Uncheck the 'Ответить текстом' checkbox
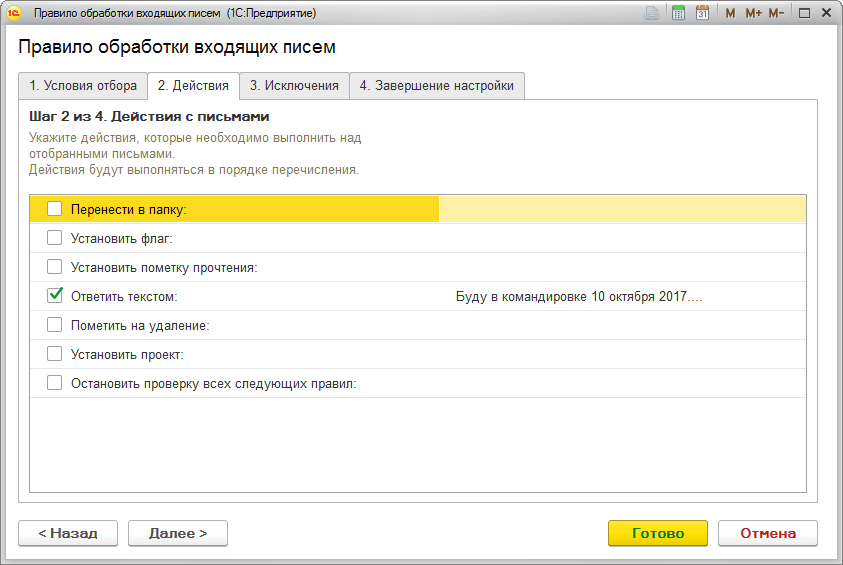The image size is (843, 565). (54, 296)
